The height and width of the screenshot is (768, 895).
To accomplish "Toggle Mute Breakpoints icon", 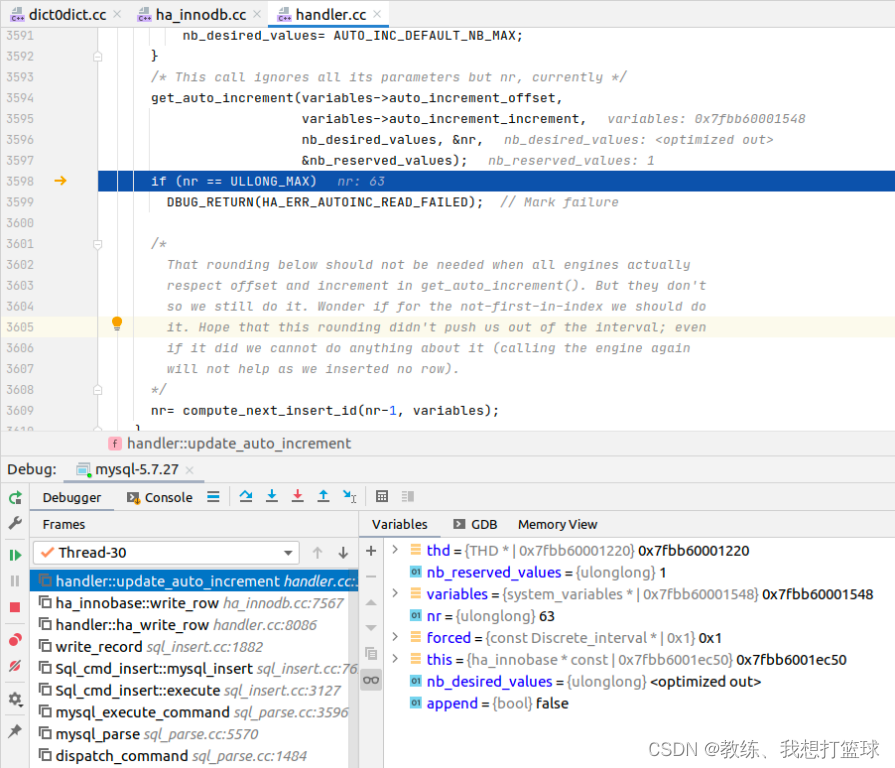I will (15, 666).
